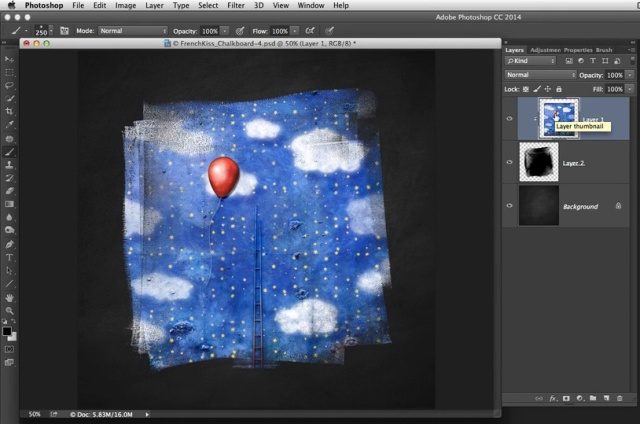640x424 pixels.
Task: Open the Brush panel toggle icon in options bar
Action: point(64,31)
